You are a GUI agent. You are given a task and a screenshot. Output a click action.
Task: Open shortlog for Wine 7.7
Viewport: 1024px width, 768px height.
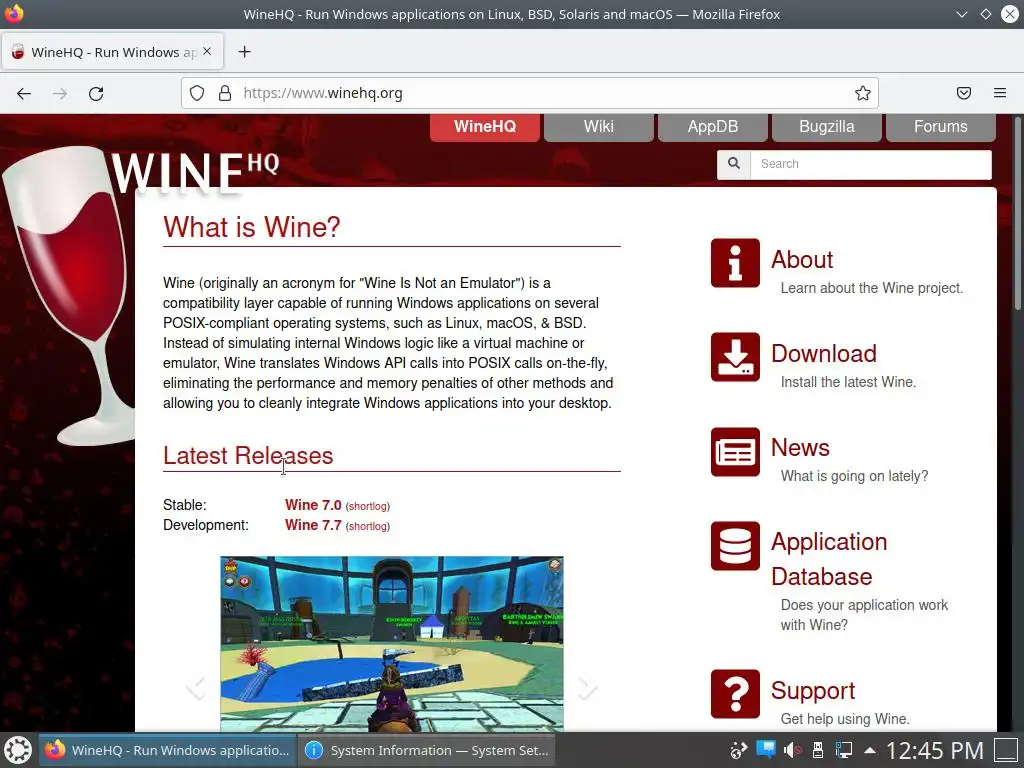click(x=367, y=526)
